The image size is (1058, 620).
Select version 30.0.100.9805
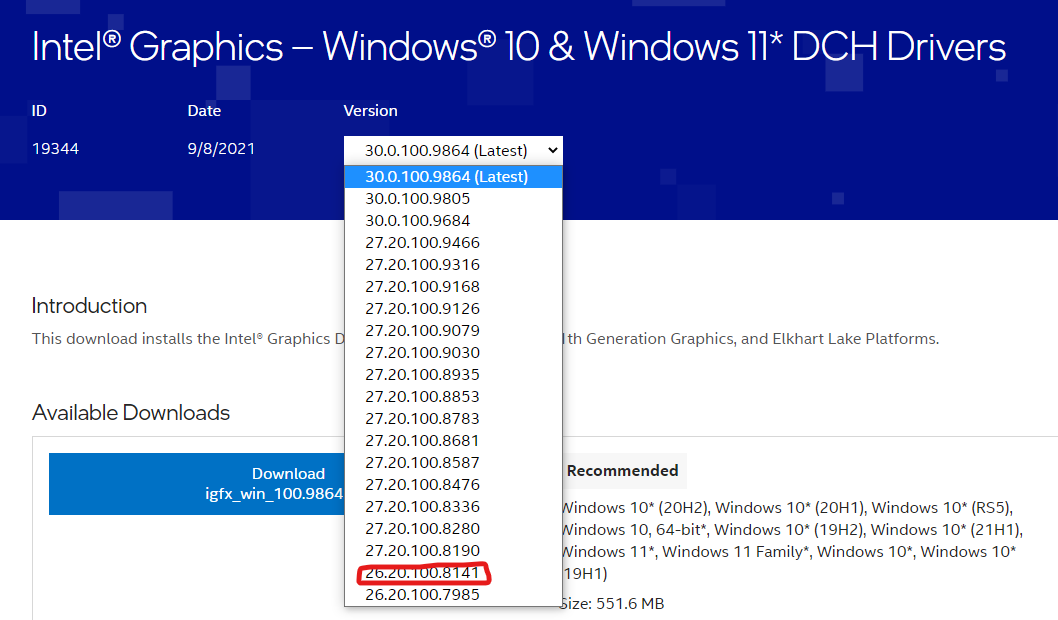[x=453, y=198]
